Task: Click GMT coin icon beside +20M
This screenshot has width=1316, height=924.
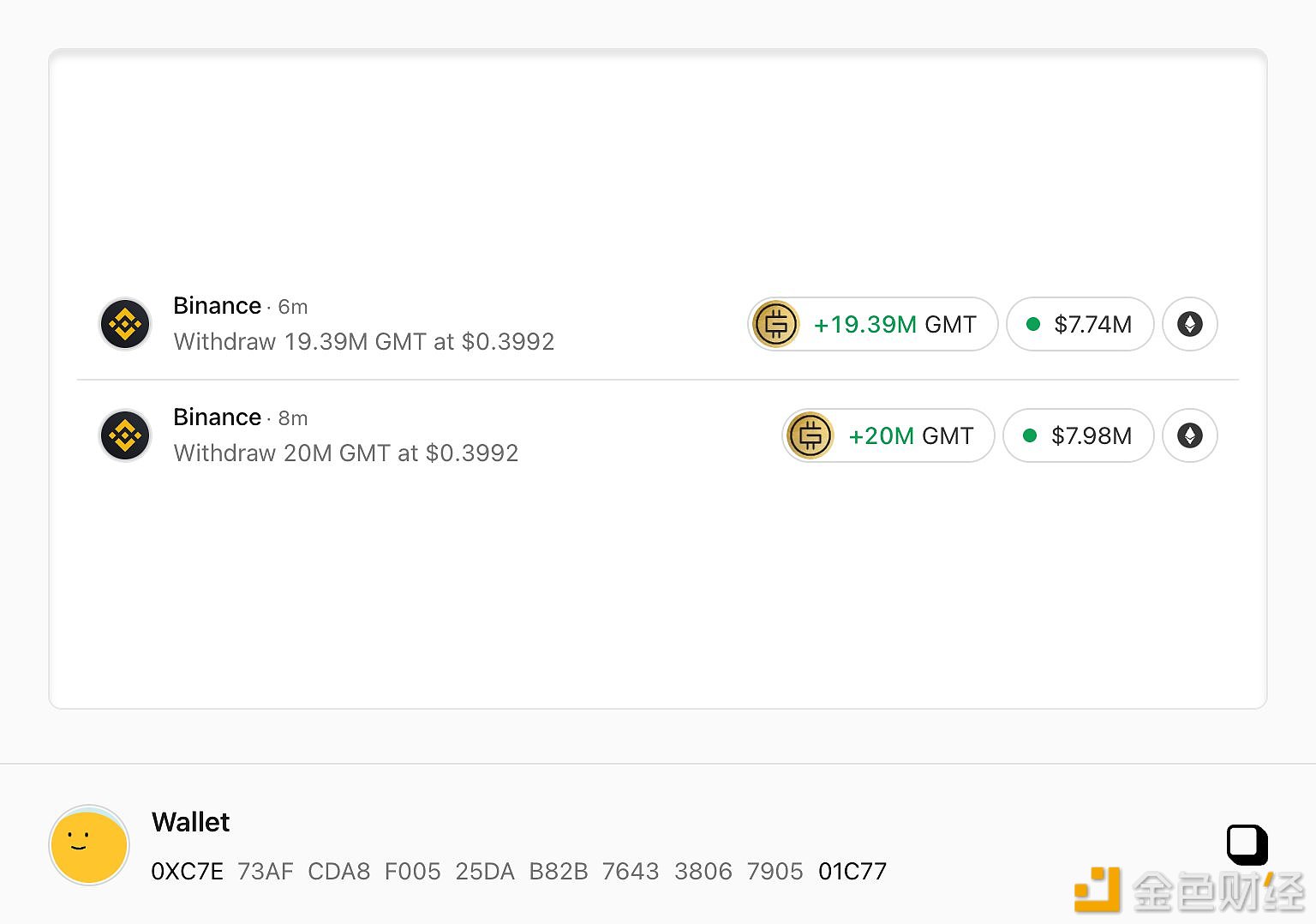Action: click(810, 435)
